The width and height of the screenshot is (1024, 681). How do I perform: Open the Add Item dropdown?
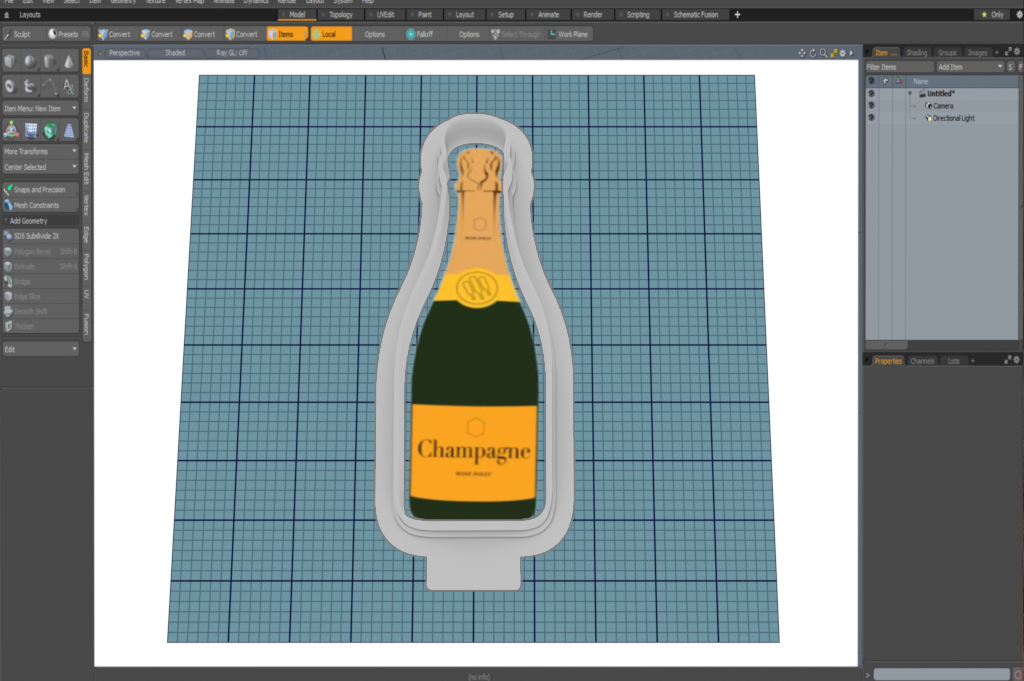click(x=969, y=66)
